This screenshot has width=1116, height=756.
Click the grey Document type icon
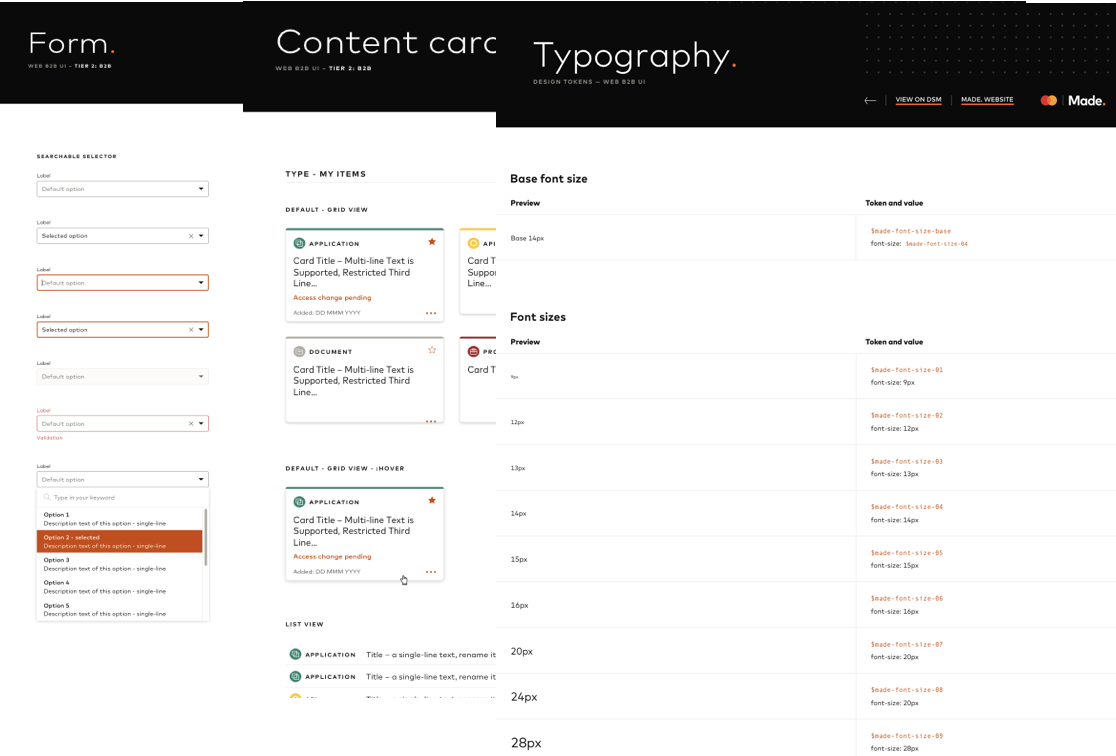coord(299,352)
